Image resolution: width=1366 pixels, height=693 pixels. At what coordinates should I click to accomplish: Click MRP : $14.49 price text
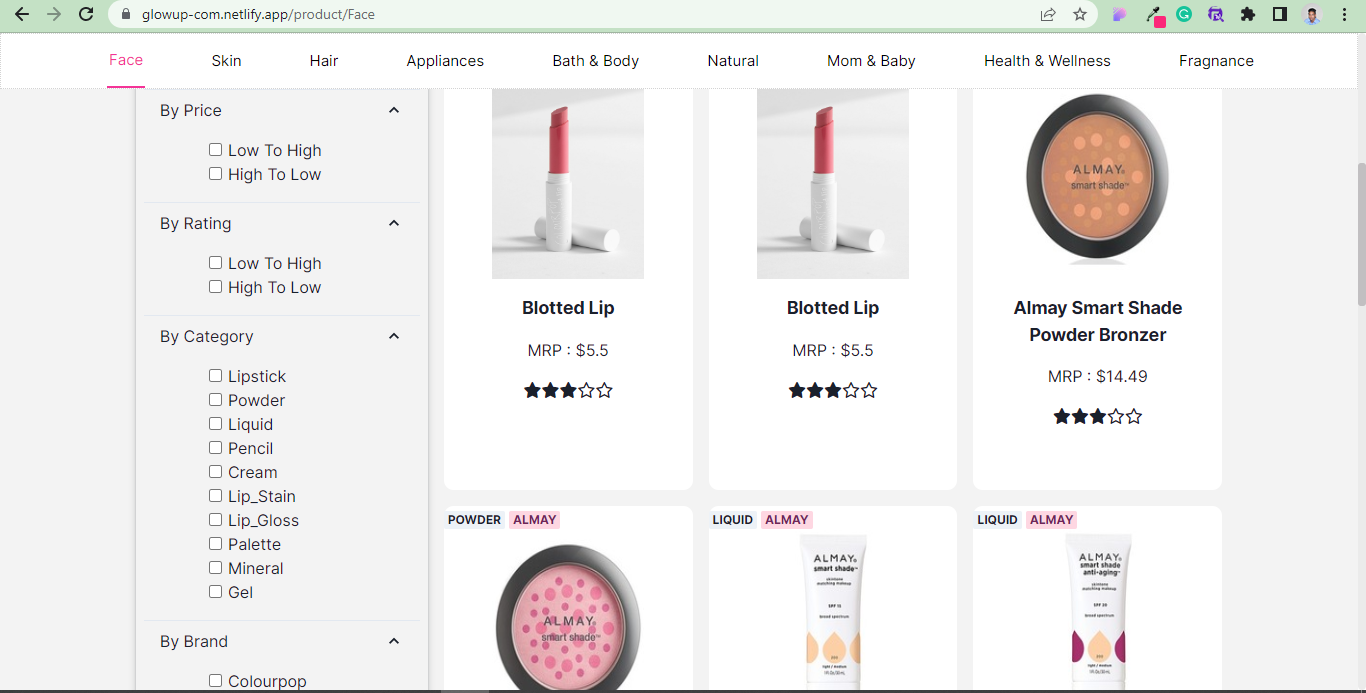[x=1098, y=377]
